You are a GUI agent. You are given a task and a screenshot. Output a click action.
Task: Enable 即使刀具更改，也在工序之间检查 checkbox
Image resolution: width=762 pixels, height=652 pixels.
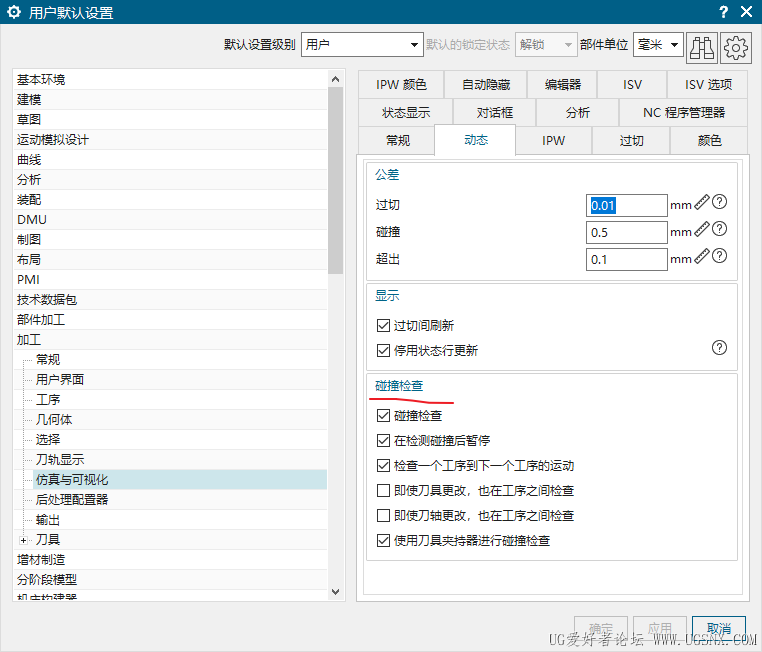tap(384, 491)
